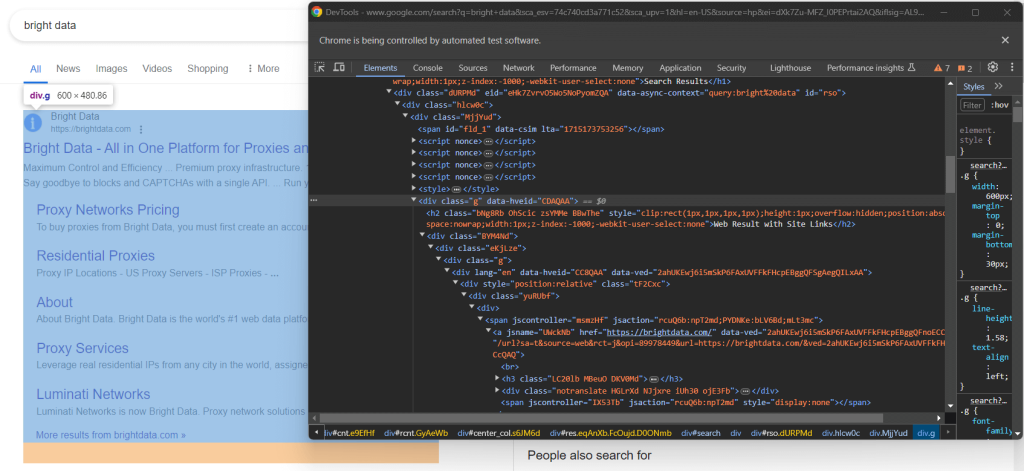Click the Styles Filter input field
The image size is (1024, 471).
pos(972,104)
